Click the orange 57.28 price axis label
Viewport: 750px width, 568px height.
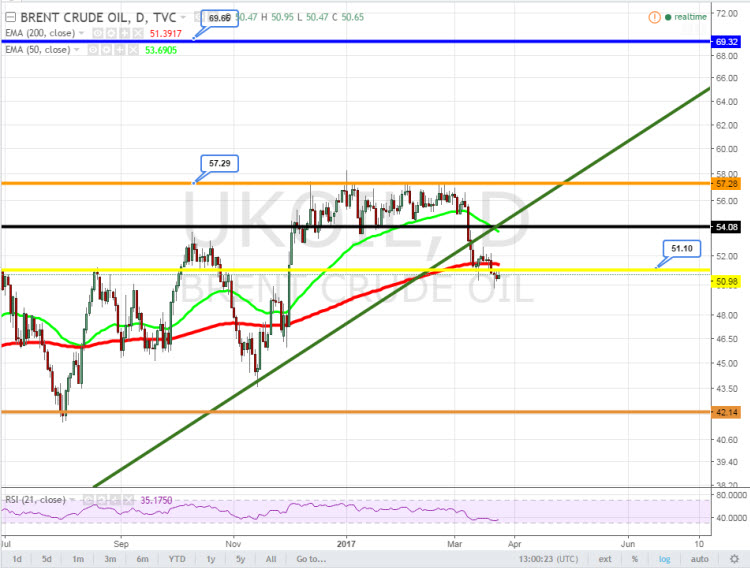pyautogui.click(x=727, y=184)
